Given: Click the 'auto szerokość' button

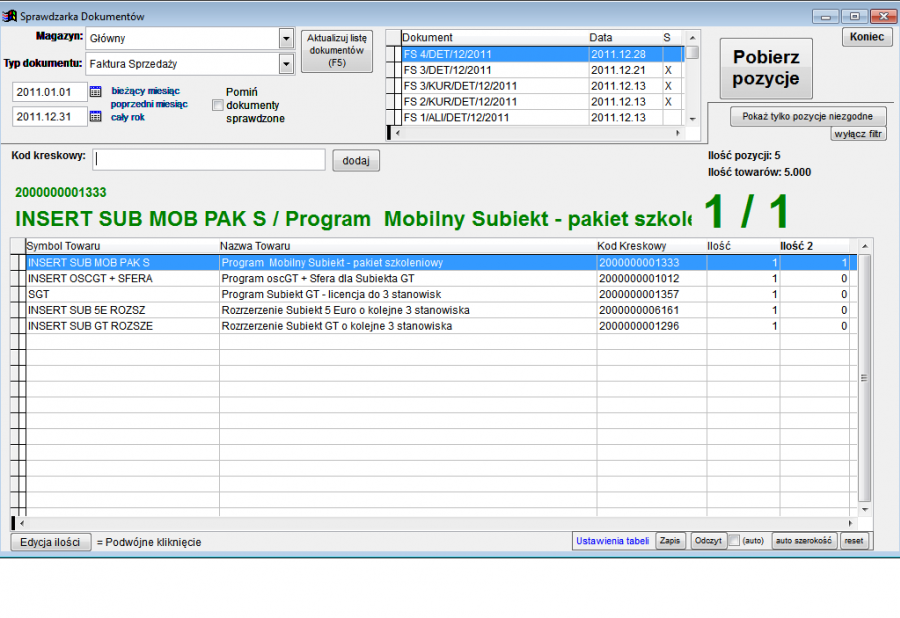Looking at the screenshot, I should click(x=804, y=541).
